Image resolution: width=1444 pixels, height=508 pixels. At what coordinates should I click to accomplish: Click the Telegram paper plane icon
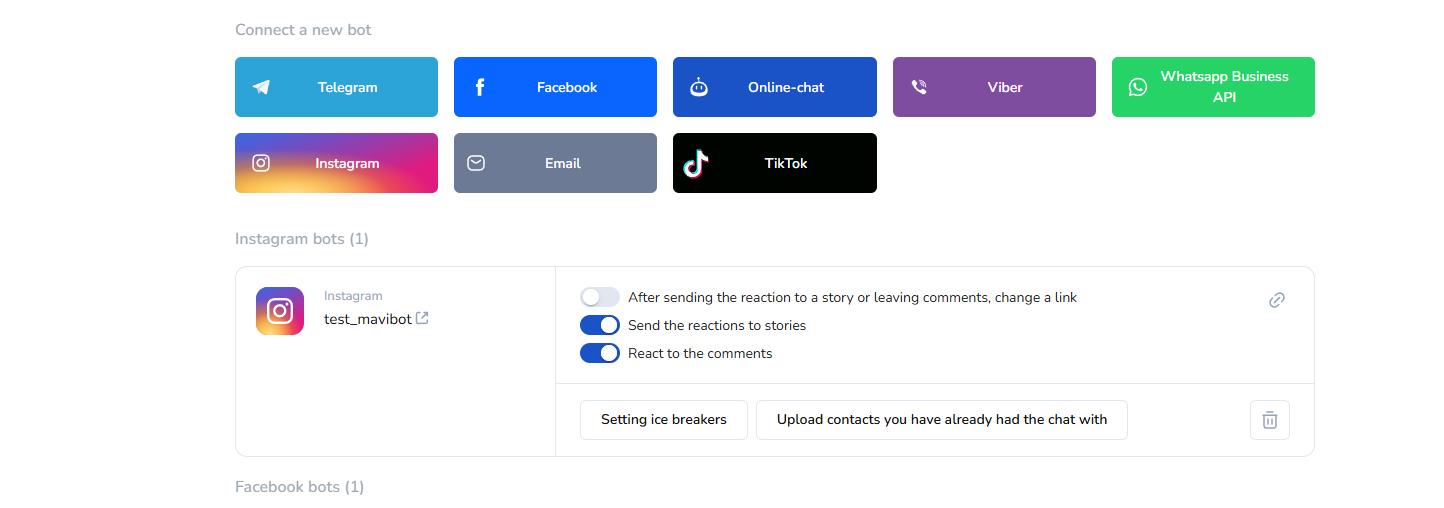tap(261, 87)
